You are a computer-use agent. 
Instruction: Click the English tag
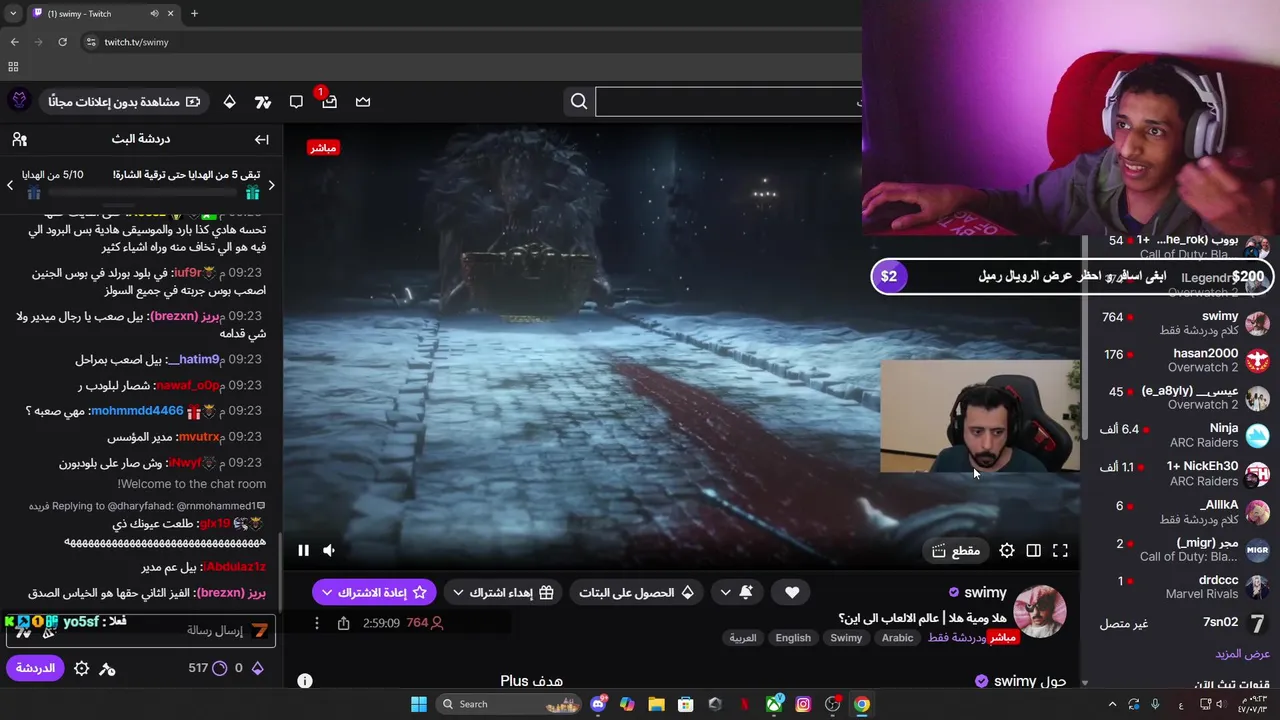point(793,638)
